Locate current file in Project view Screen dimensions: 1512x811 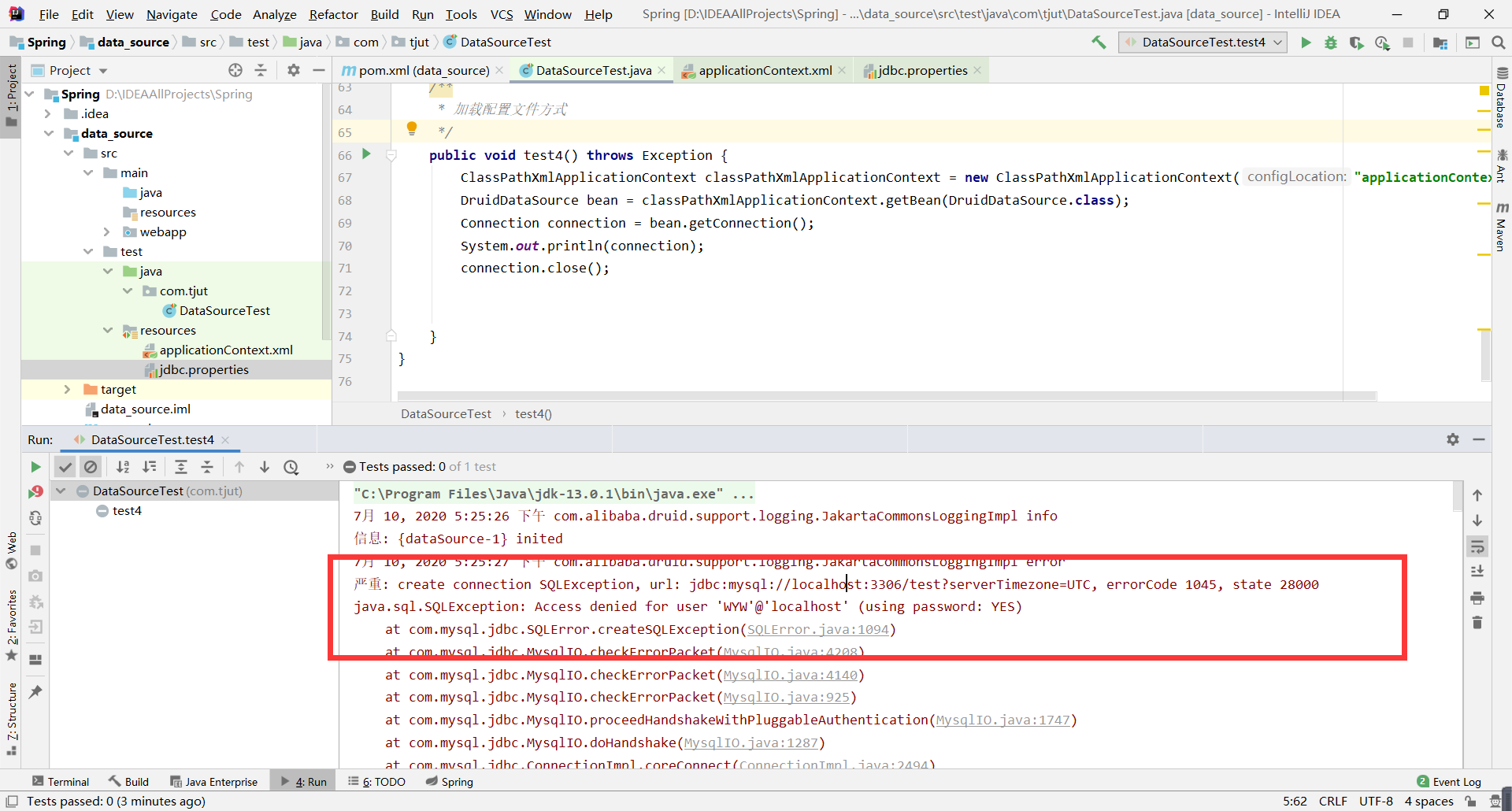[235, 70]
